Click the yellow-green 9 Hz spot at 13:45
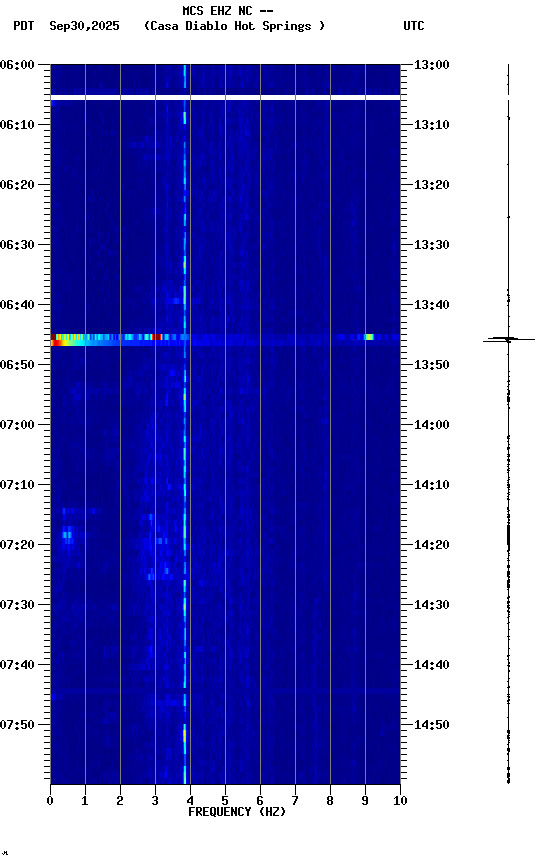552x864 pixels. click(x=369, y=337)
